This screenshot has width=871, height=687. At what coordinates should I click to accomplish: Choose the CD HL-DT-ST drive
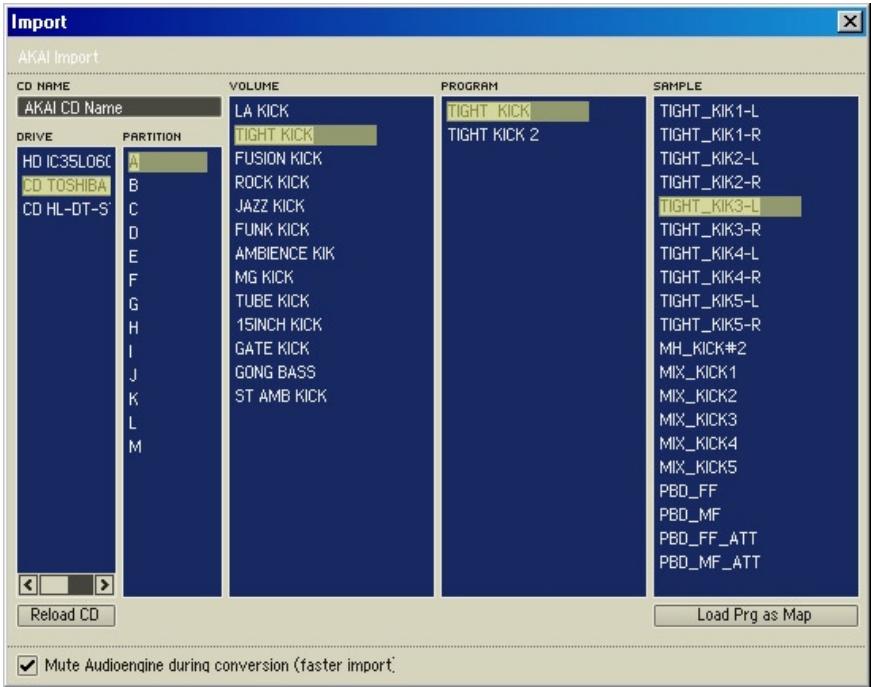(x=65, y=209)
